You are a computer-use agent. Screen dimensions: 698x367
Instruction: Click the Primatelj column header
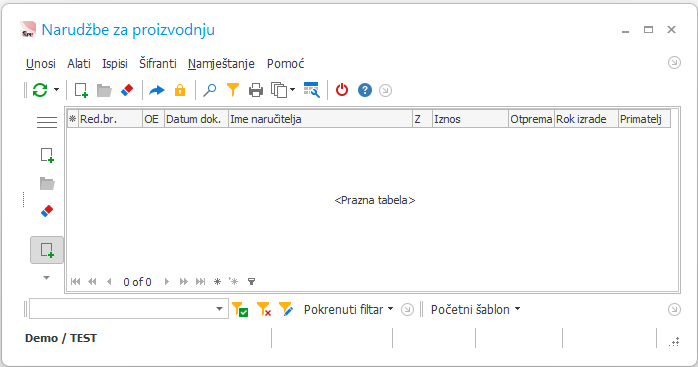tap(644, 119)
